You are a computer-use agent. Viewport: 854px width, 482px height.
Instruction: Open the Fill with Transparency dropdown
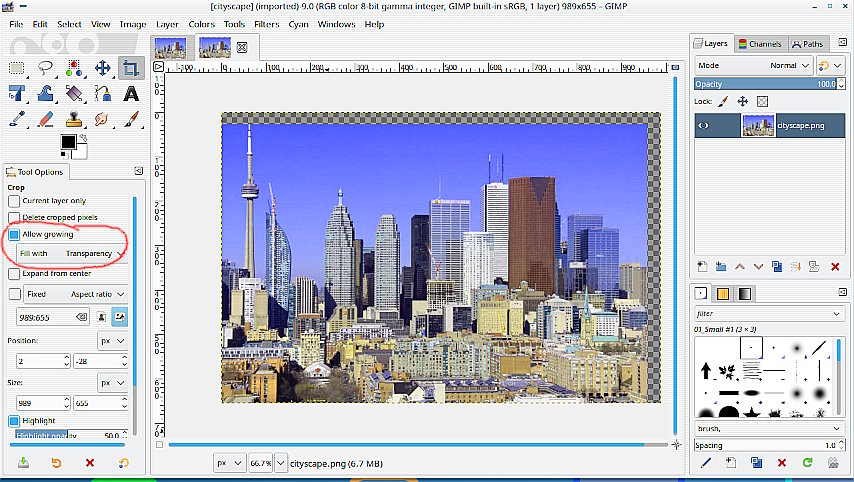[x=72, y=253]
